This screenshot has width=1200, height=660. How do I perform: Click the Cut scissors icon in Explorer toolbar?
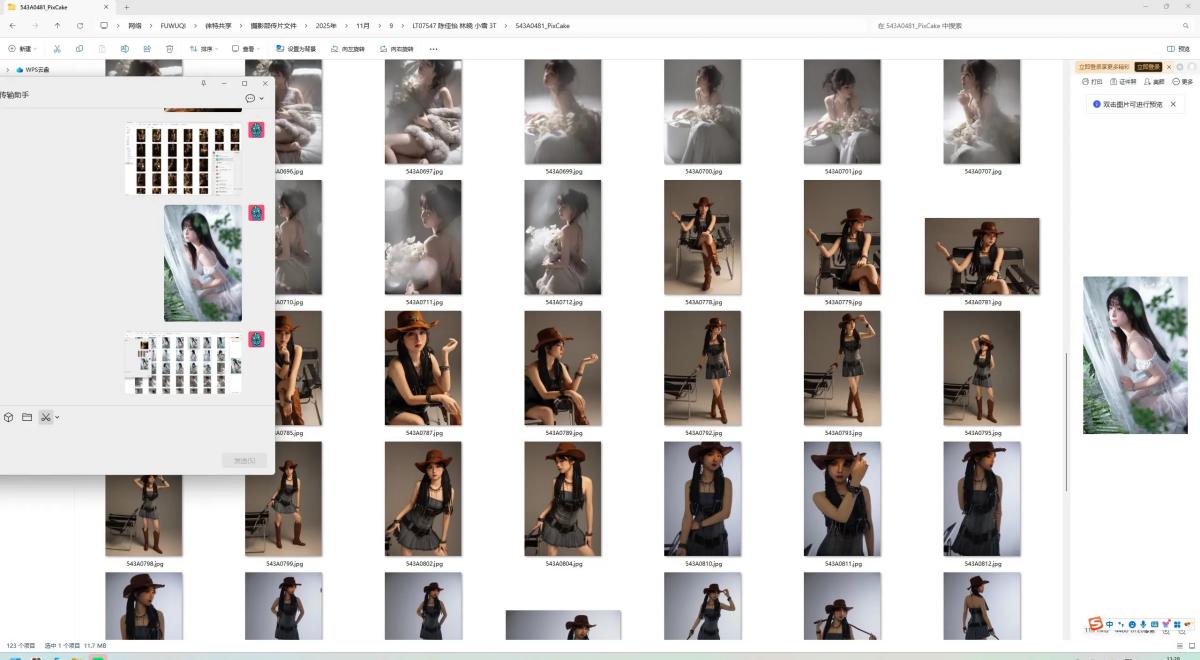pos(57,48)
